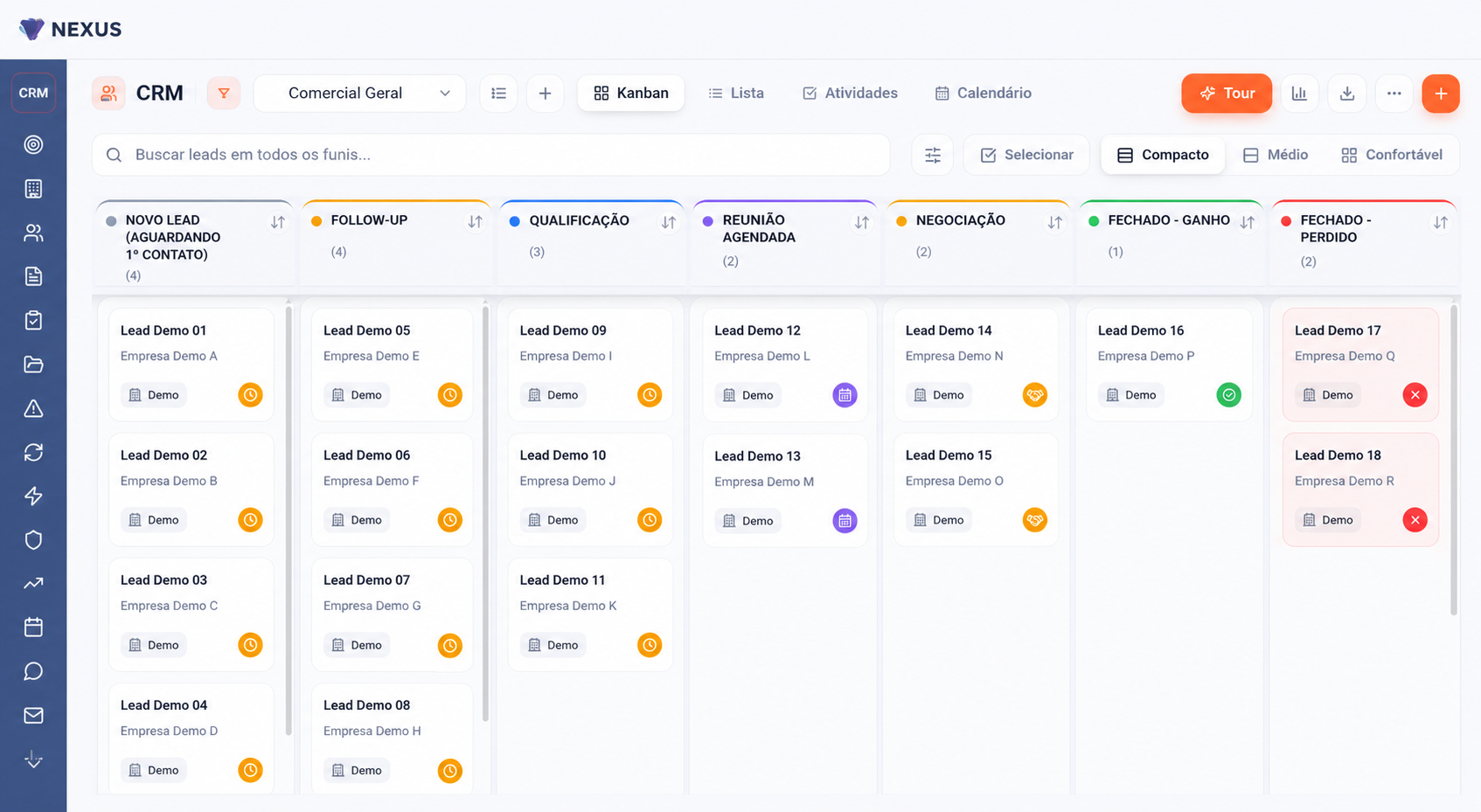Enable Selecionar selection mode

(1026, 155)
